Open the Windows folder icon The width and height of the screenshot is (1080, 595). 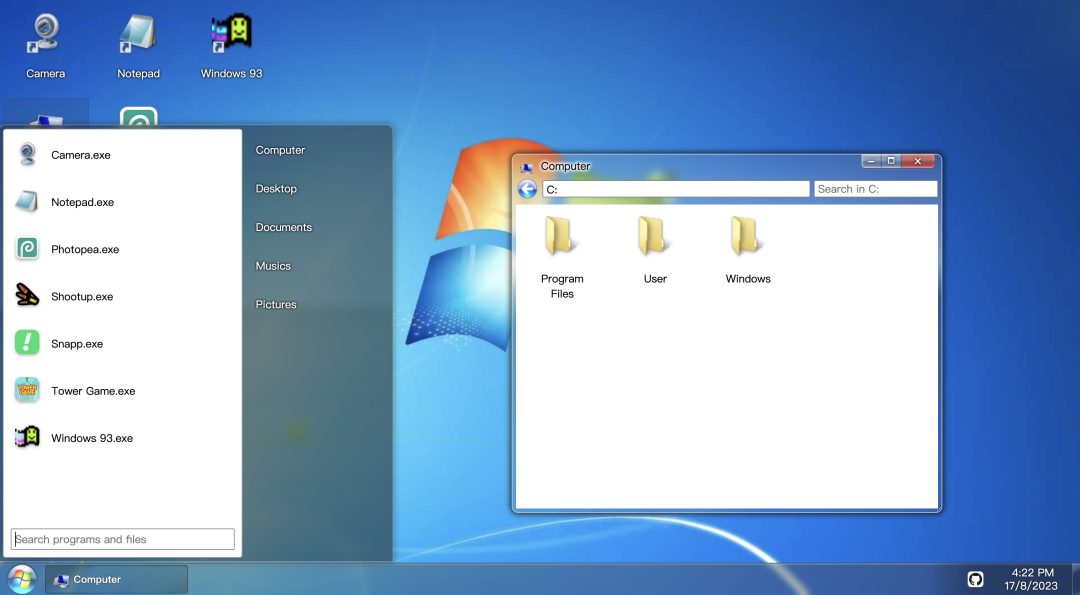pyautogui.click(x=747, y=236)
